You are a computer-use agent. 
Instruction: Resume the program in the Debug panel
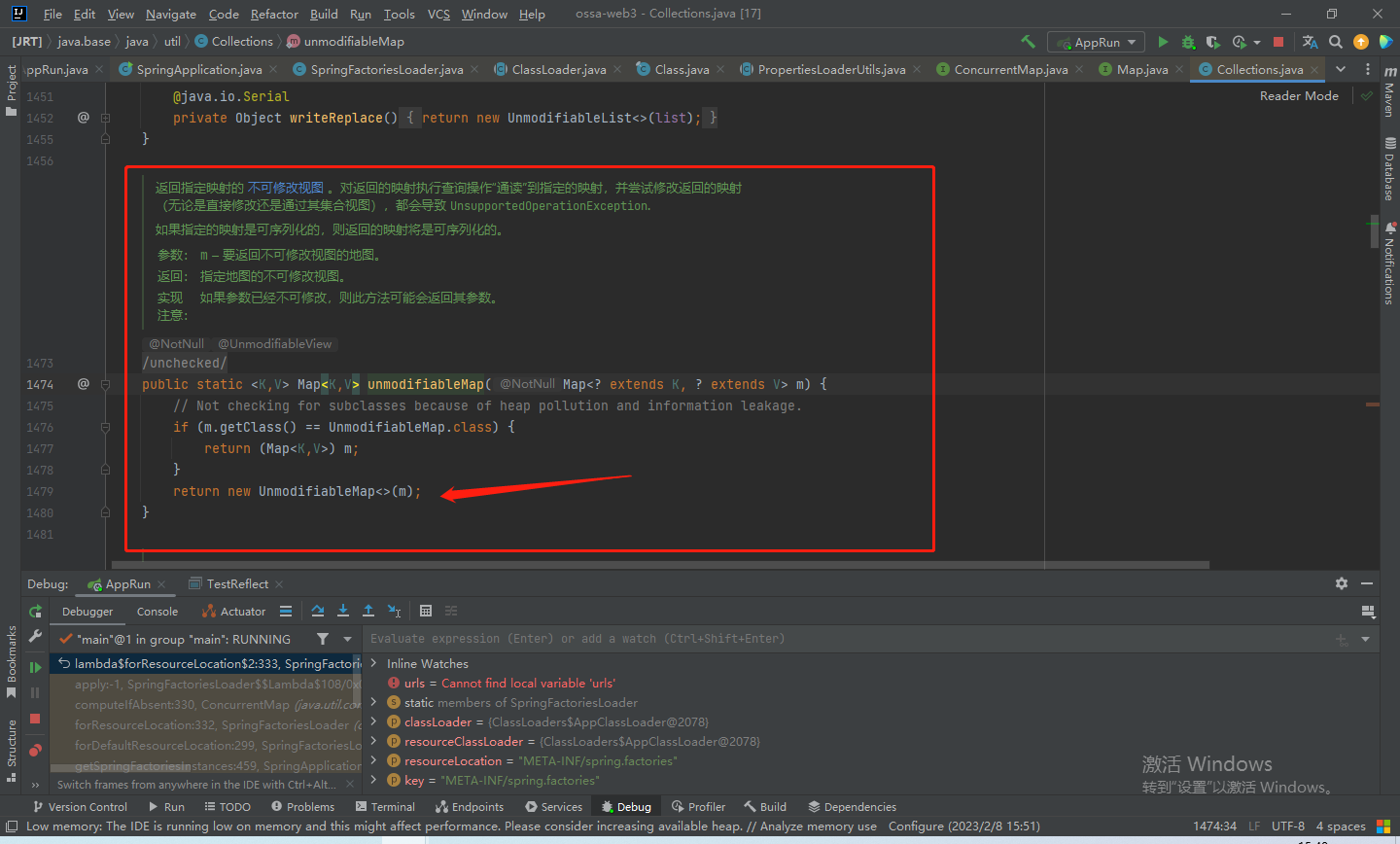click(x=35, y=667)
